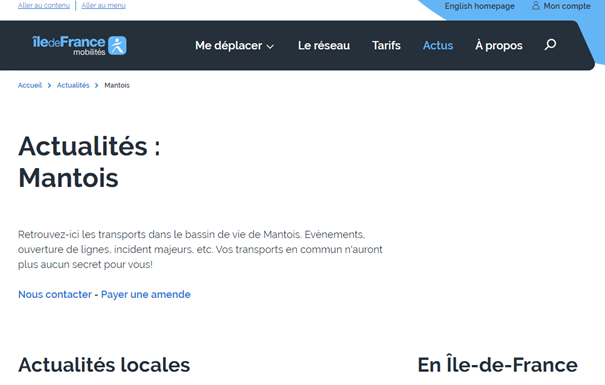Open the Tarifs menu item

(x=386, y=46)
